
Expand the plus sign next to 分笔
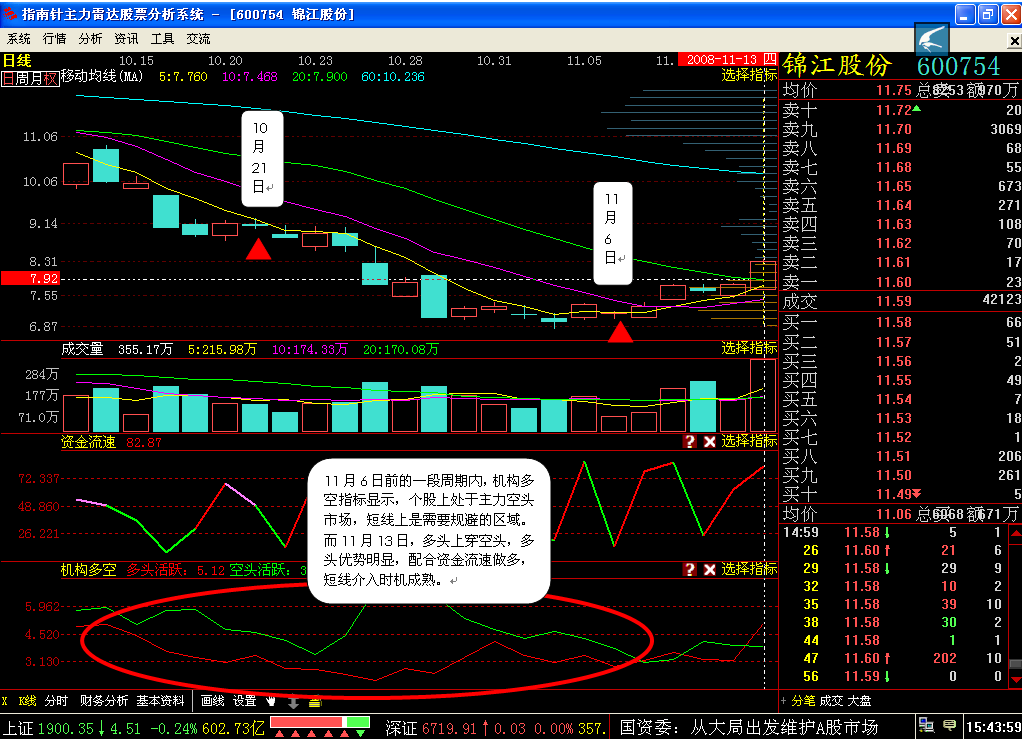(x=784, y=701)
